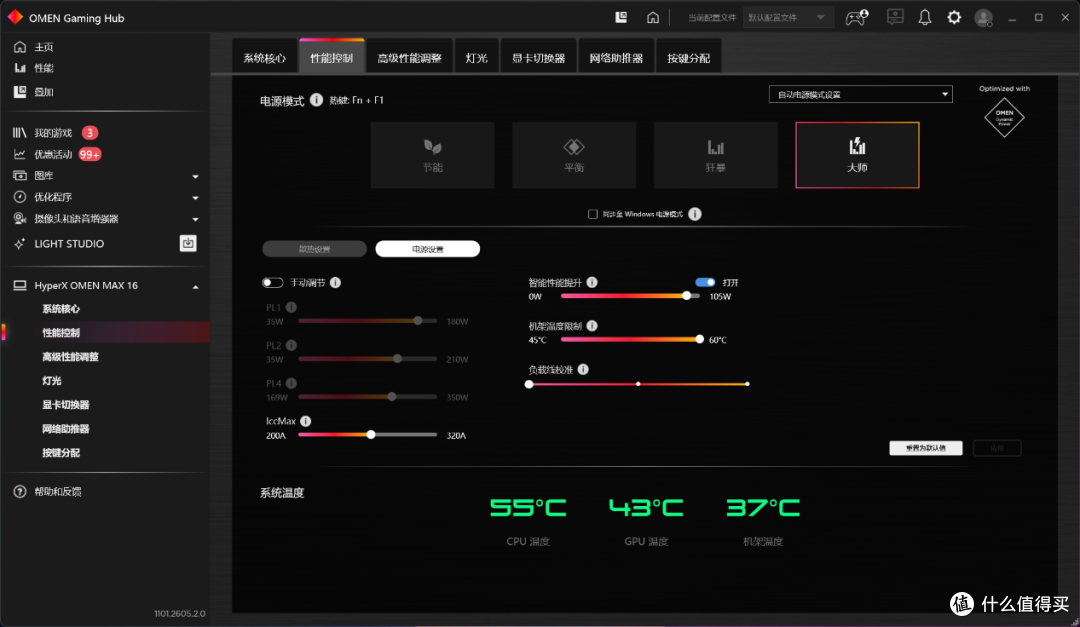Open the gamepad profile icon
The image size is (1080, 627).
coord(856,17)
